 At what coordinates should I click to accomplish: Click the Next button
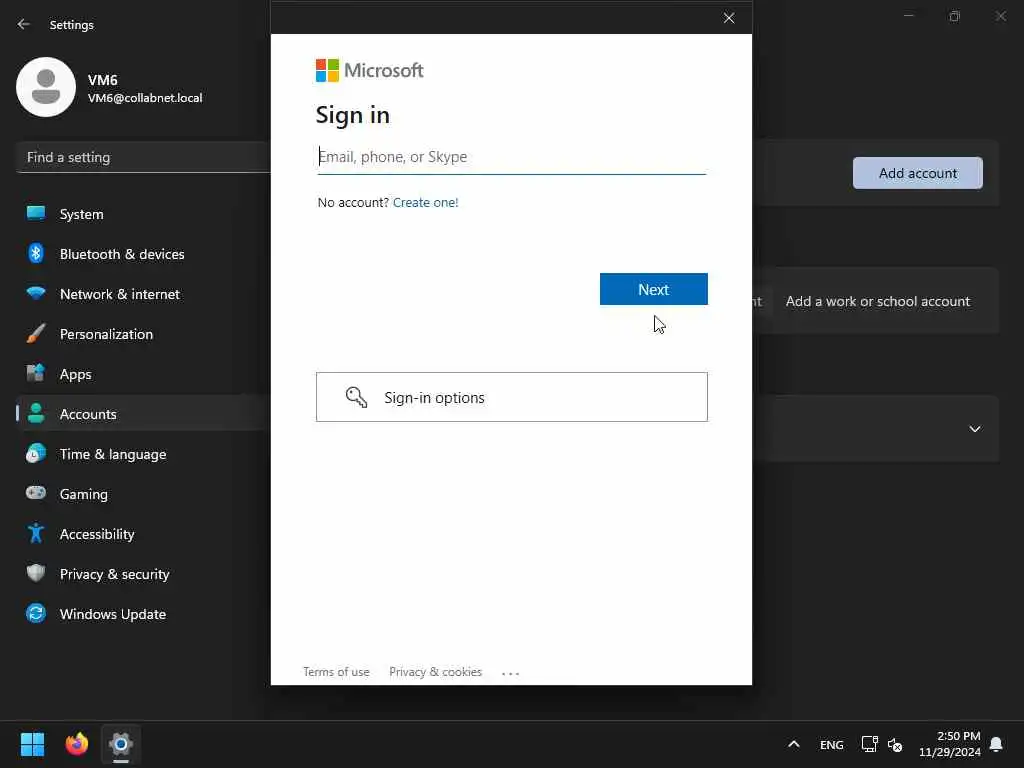coord(653,289)
